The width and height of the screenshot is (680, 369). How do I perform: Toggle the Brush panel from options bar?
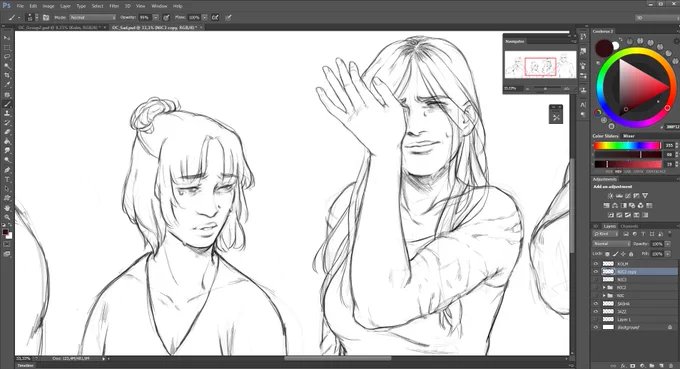point(46,17)
